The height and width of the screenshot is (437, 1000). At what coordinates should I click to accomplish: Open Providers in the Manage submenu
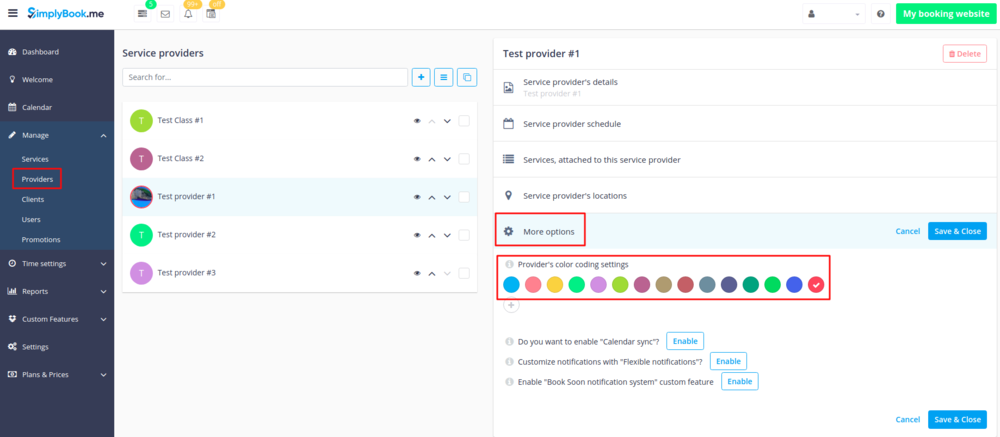[x=37, y=179]
